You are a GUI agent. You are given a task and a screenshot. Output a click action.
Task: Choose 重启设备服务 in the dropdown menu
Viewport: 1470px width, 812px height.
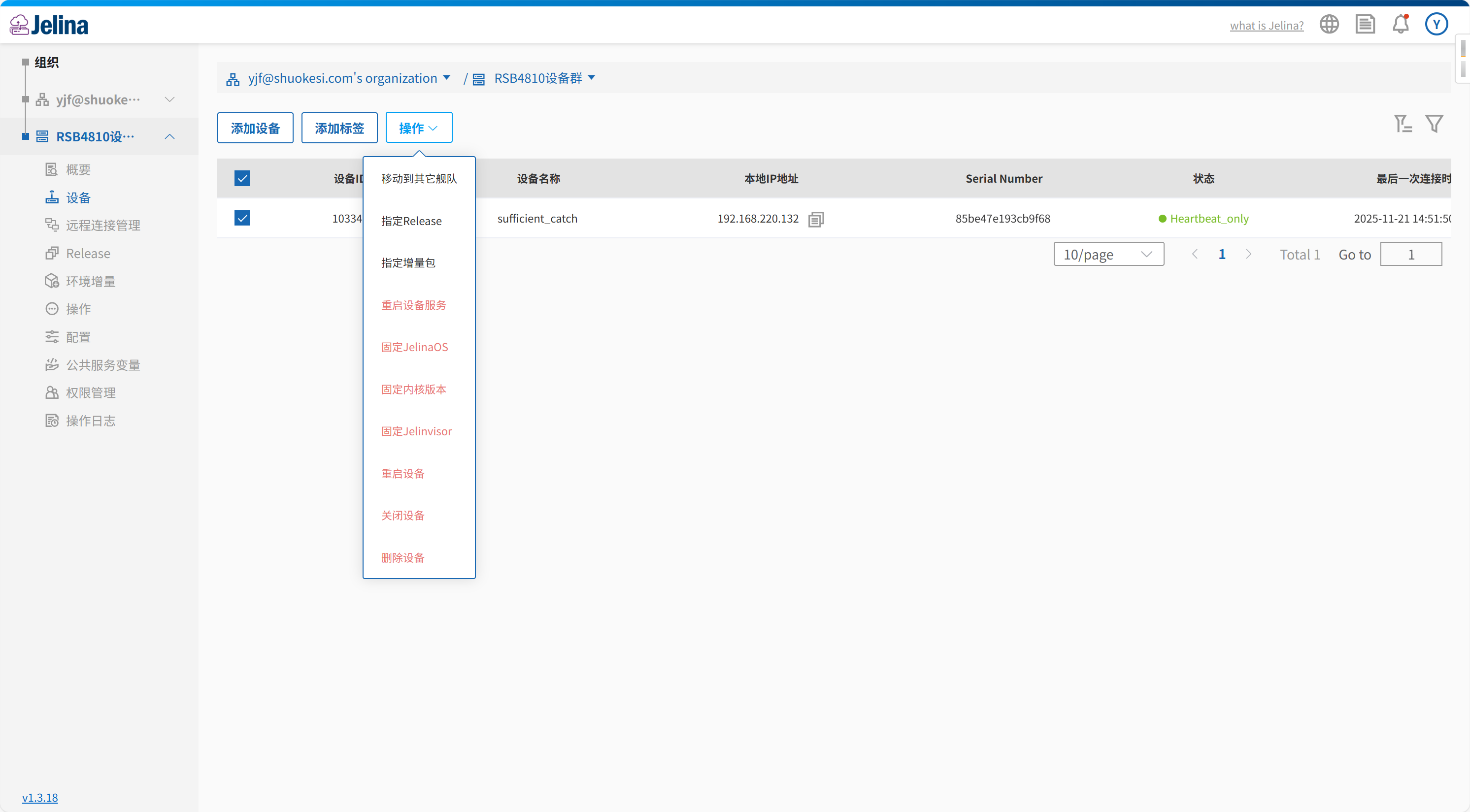[413, 305]
